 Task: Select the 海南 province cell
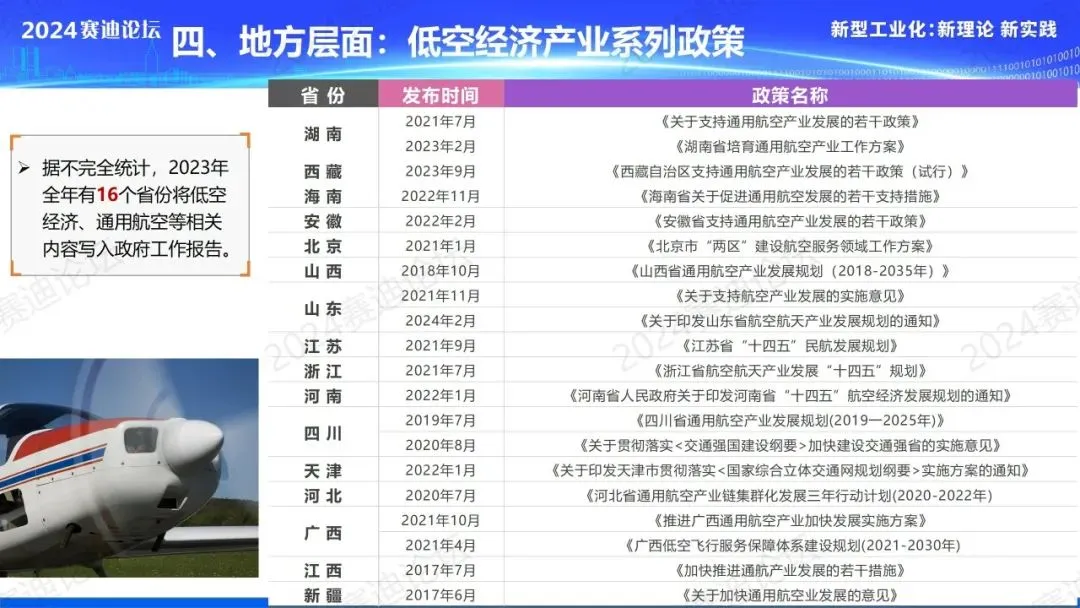tap(323, 196)
